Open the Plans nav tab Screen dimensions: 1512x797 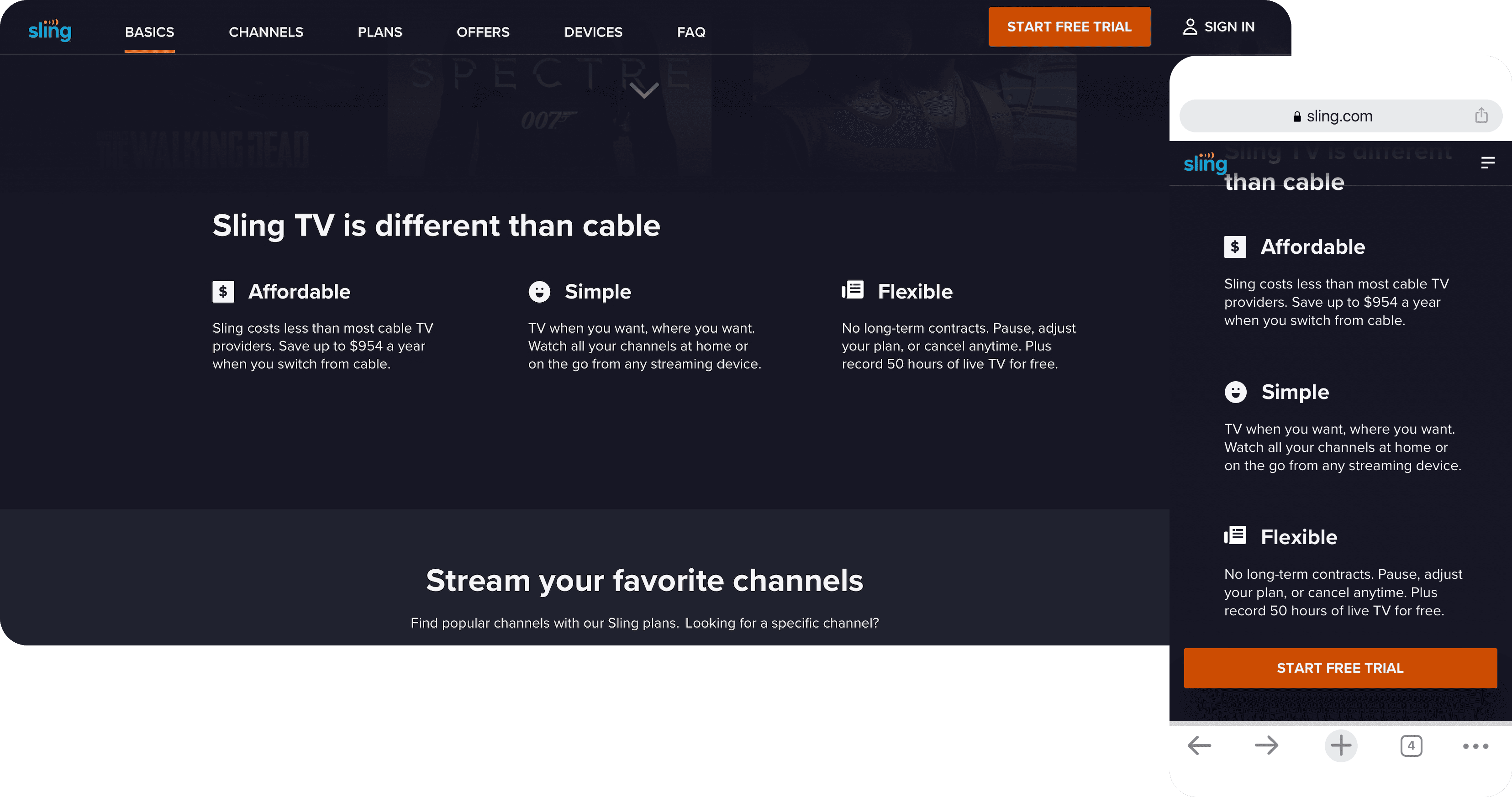tap(380, 32)
